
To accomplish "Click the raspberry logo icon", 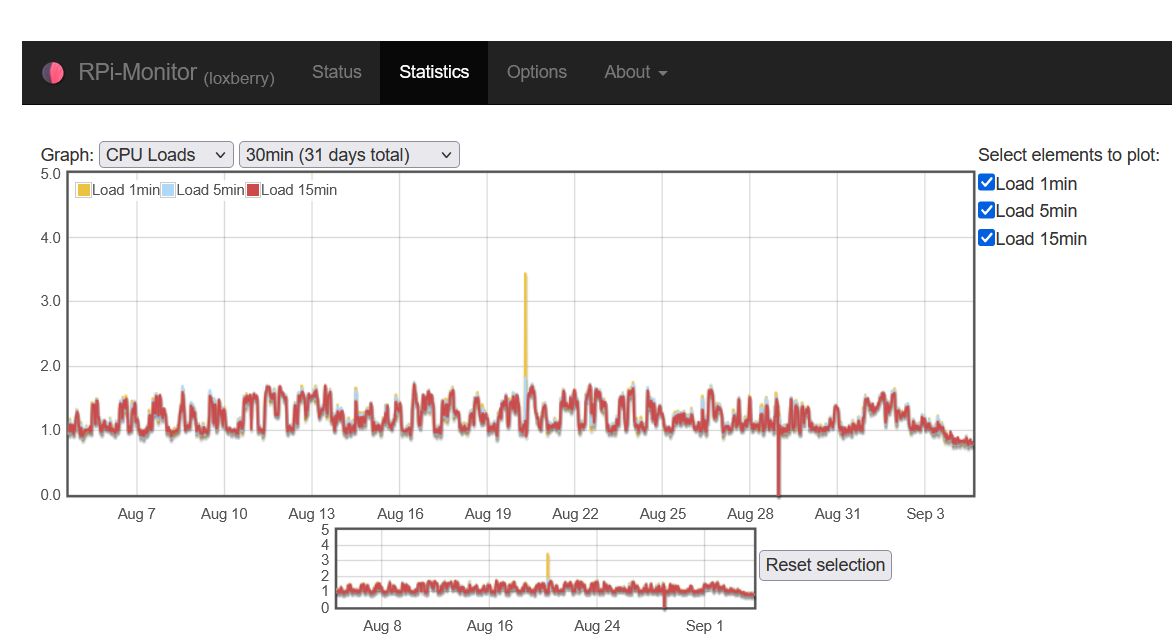I will [53, 73].
